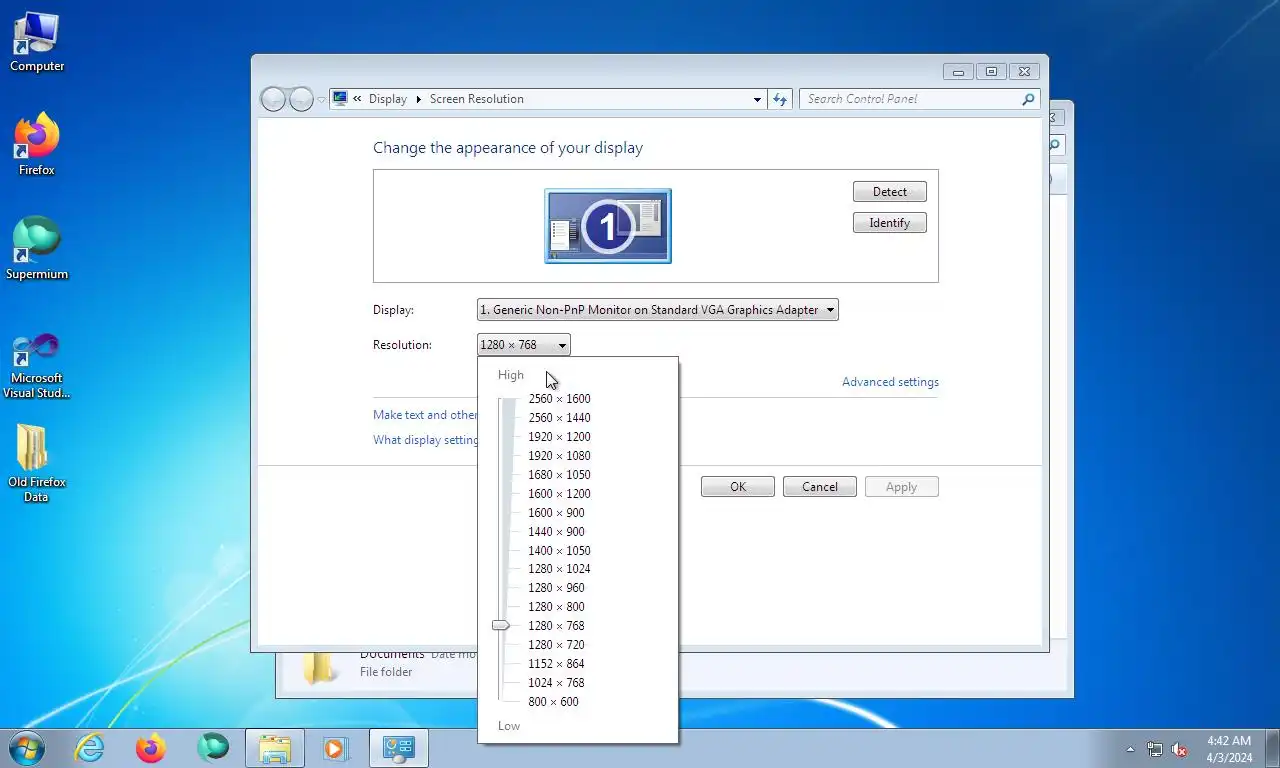Viewport: 1280px width, 768px height.
Task: Click the Identify button
Action: click(x=890, y=223)
